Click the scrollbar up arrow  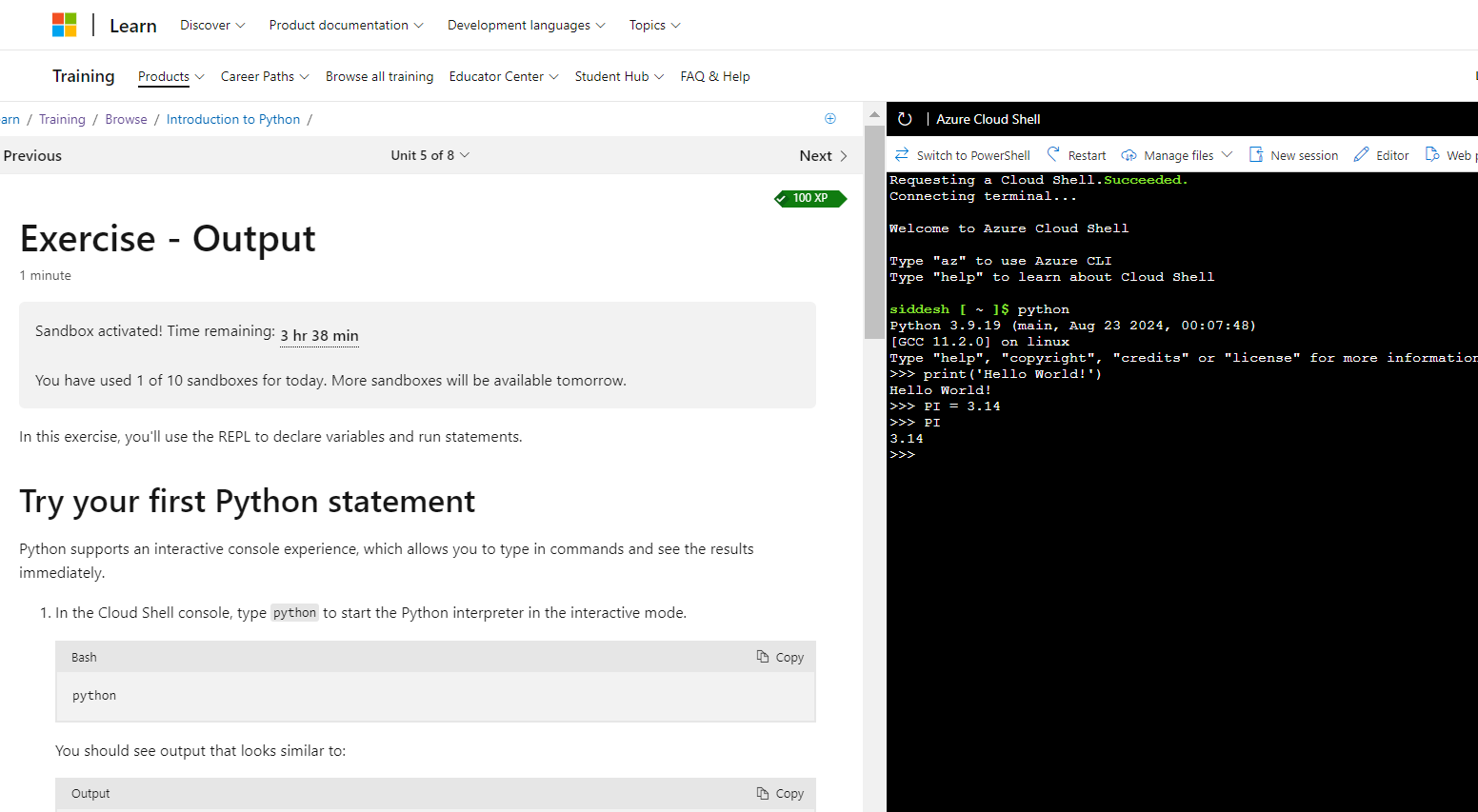pyautogui.click(x=874, y=114)
